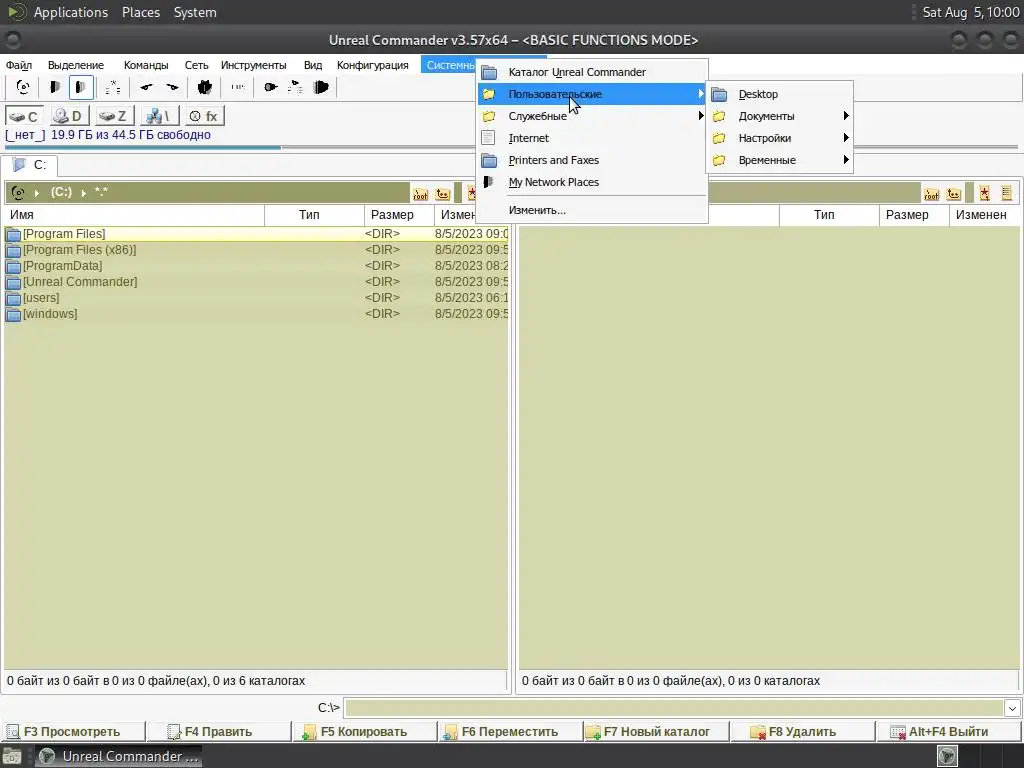Click the asterisk-with-dots toolbar icon
The image size is (1024, 768).
[112, 87]
